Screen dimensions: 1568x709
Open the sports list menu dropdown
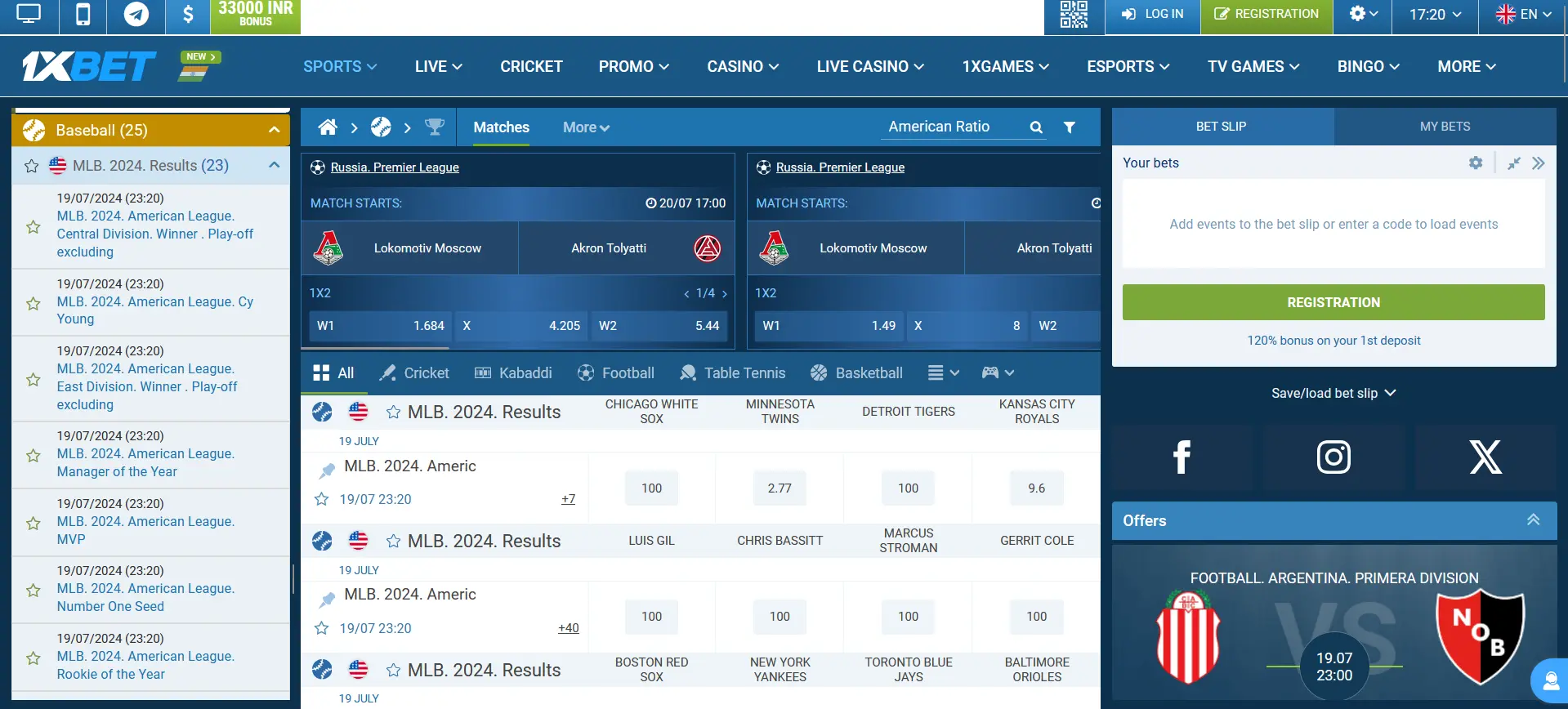[x=943, y=372]
